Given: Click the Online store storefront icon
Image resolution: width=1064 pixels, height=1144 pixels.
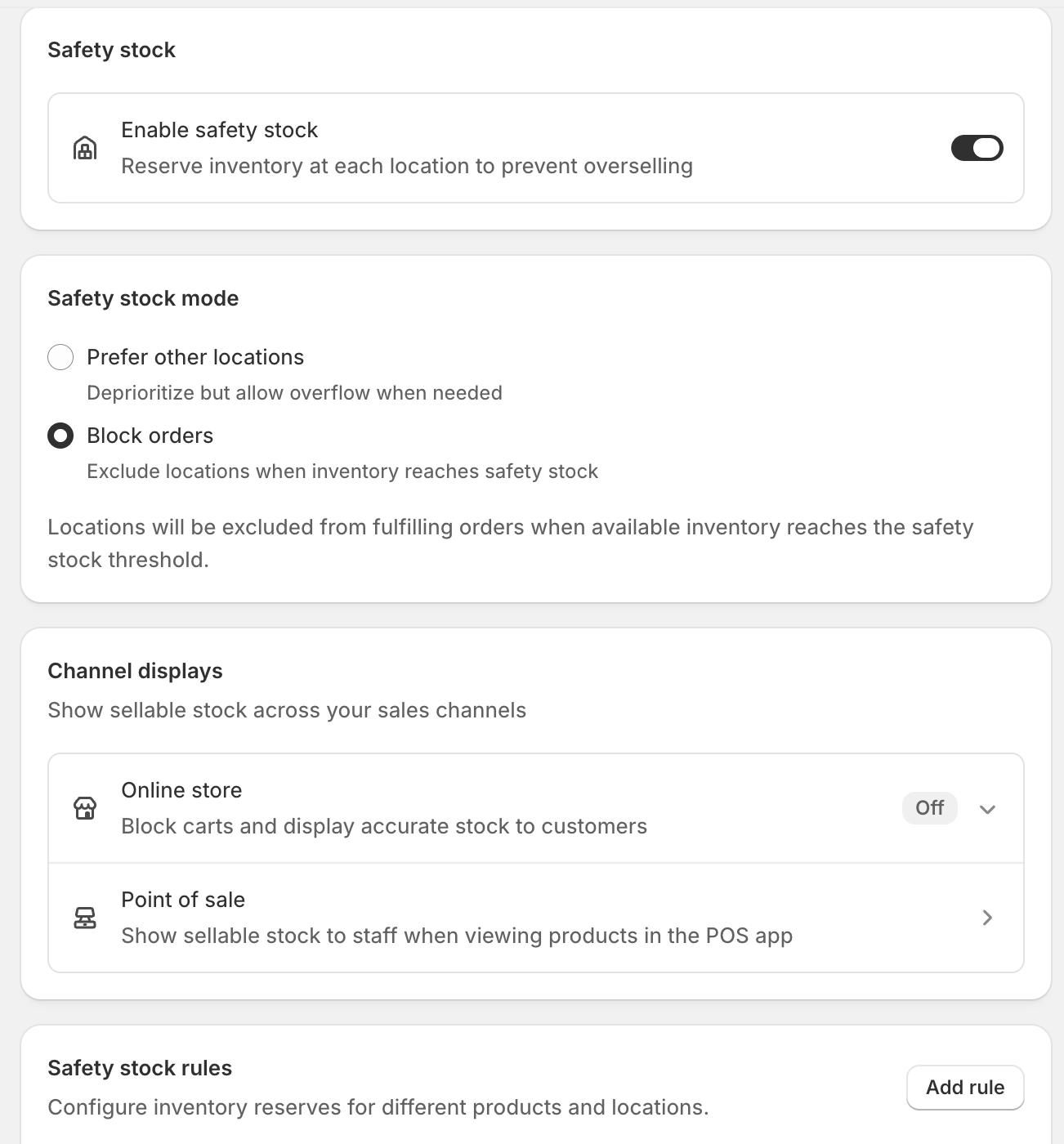Looking at the screenshot, I should point(85,808).
